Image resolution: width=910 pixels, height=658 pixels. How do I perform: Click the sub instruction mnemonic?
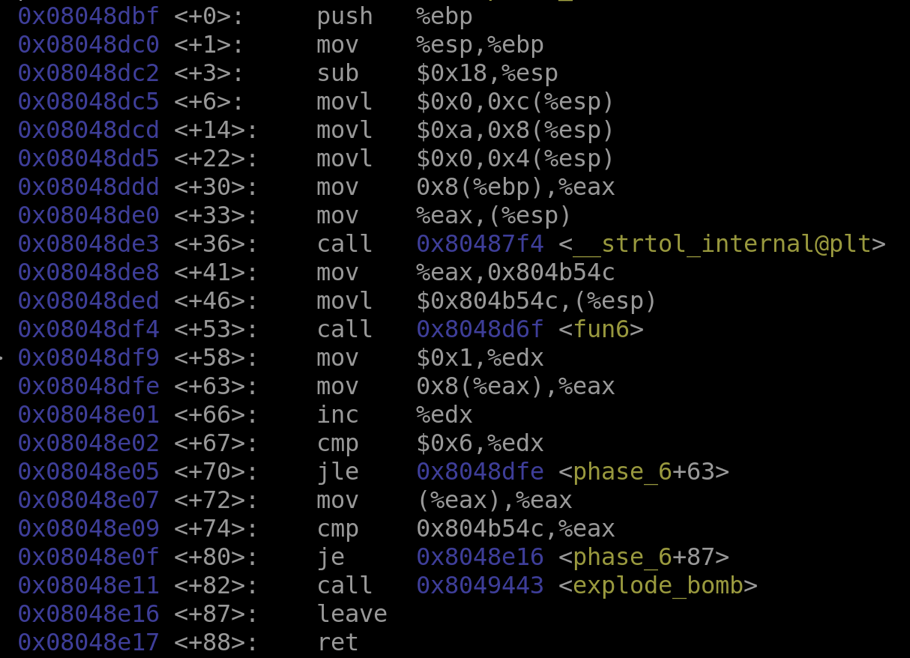[338, 74]
